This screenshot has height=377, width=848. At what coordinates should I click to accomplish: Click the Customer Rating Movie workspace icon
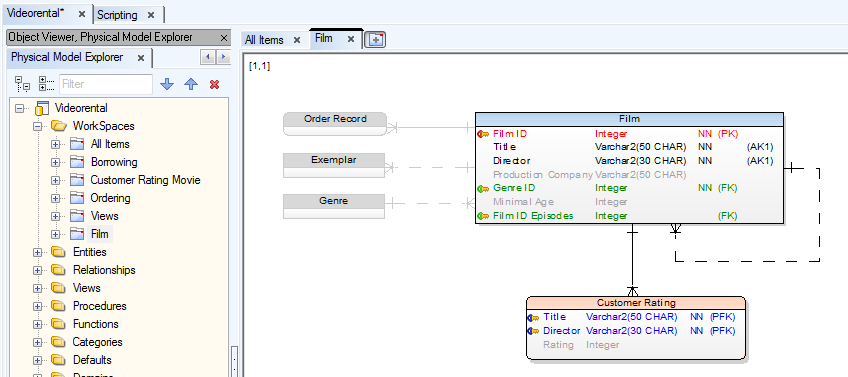77,180
